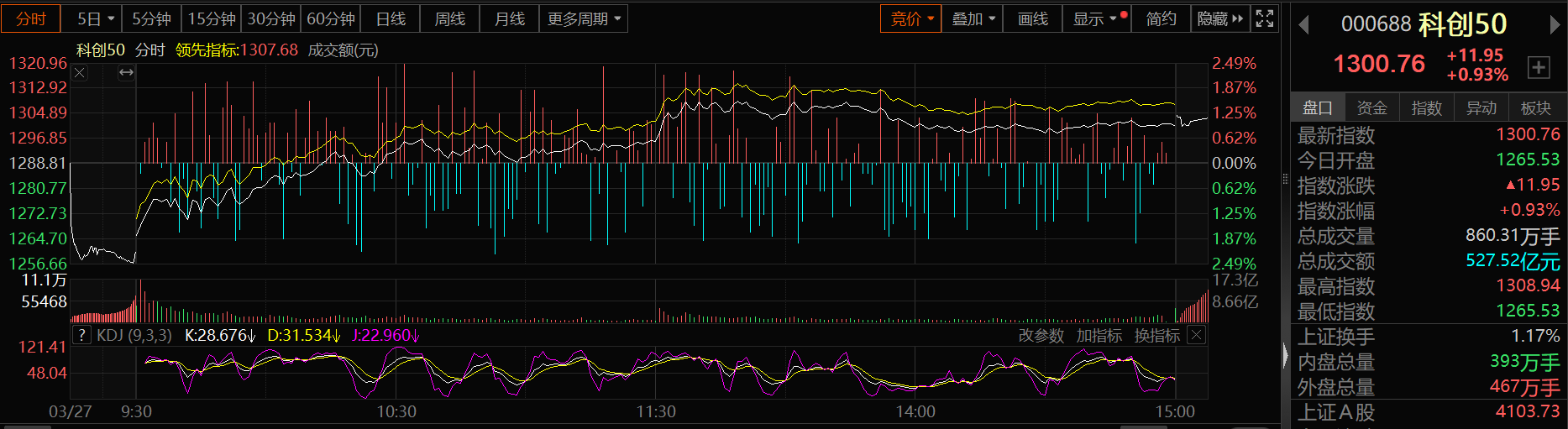
Task: Switch to the 日线 daily chart tab
Action: coord(391,18)
